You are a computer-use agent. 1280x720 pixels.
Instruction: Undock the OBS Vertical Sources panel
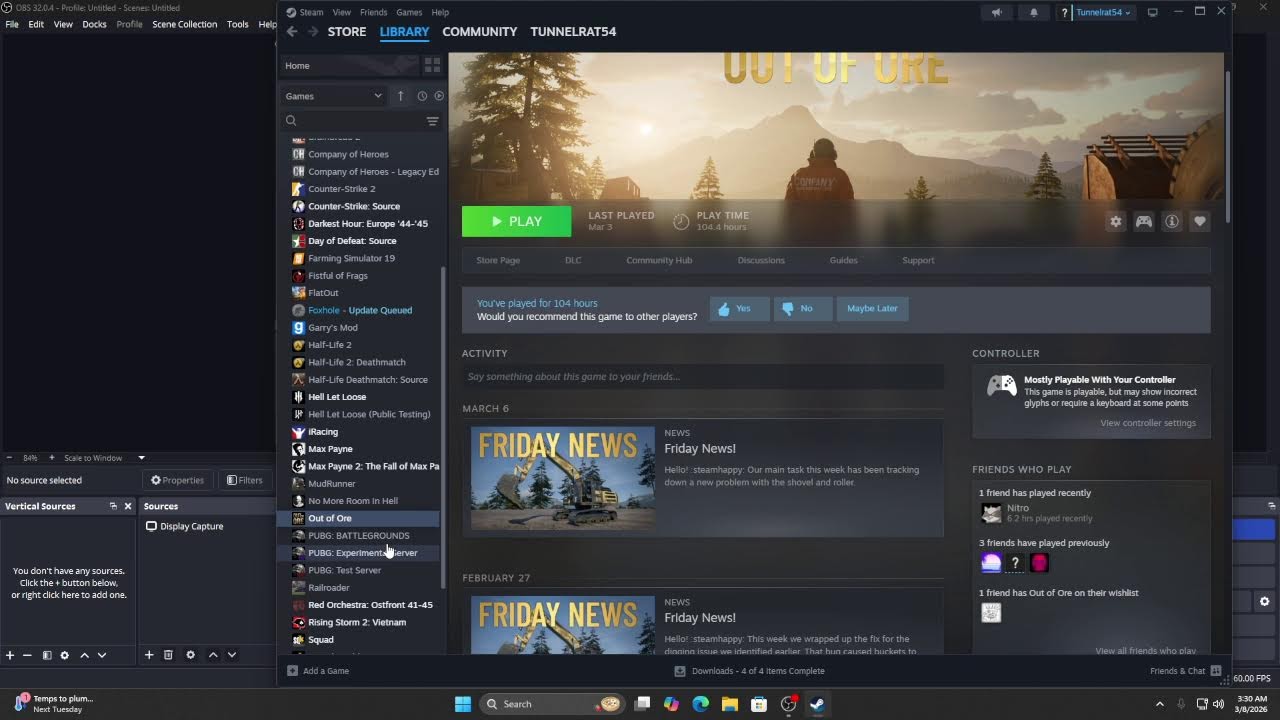point(113,506)
